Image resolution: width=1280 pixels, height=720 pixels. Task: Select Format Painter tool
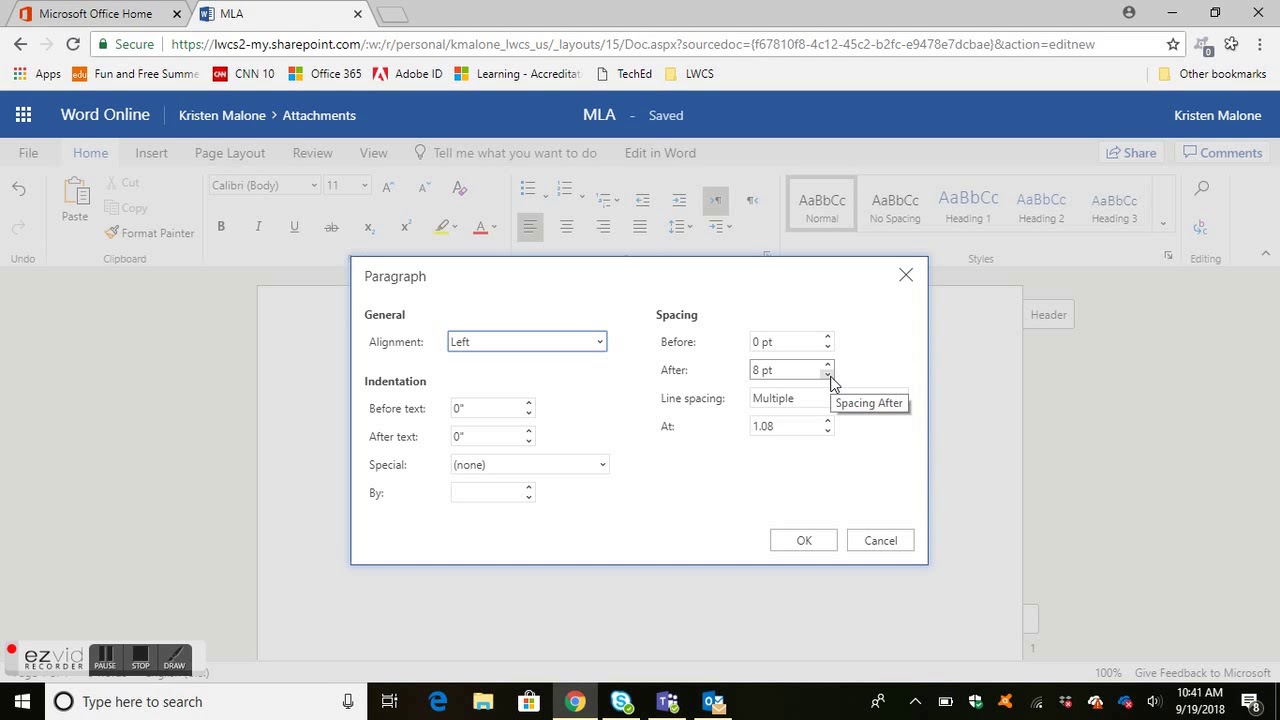(x=150, y=233)
